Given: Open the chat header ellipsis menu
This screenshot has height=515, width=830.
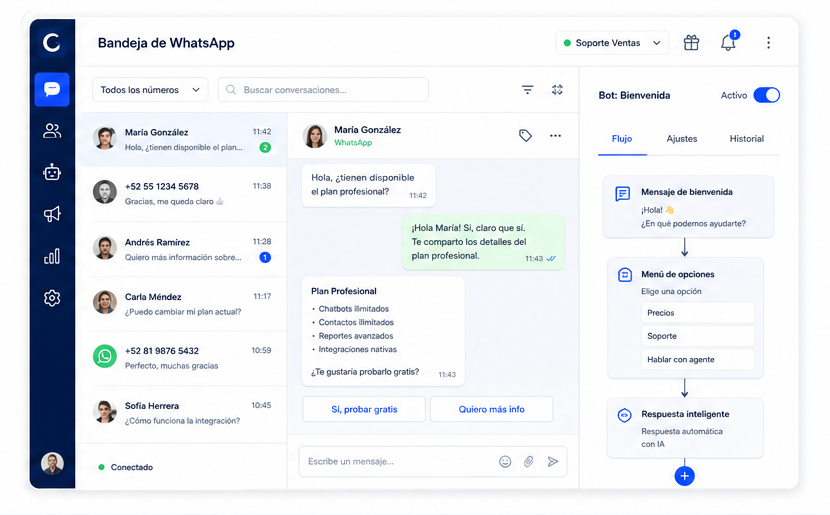Looking at the screenshot, I should click(555, 135).
